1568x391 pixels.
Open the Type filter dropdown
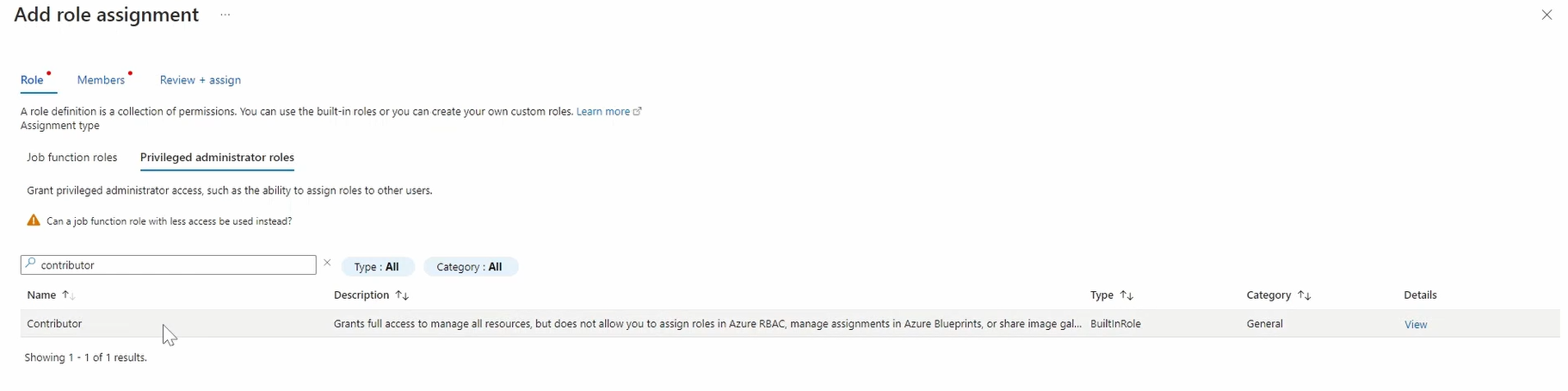[x=377, y=267]
